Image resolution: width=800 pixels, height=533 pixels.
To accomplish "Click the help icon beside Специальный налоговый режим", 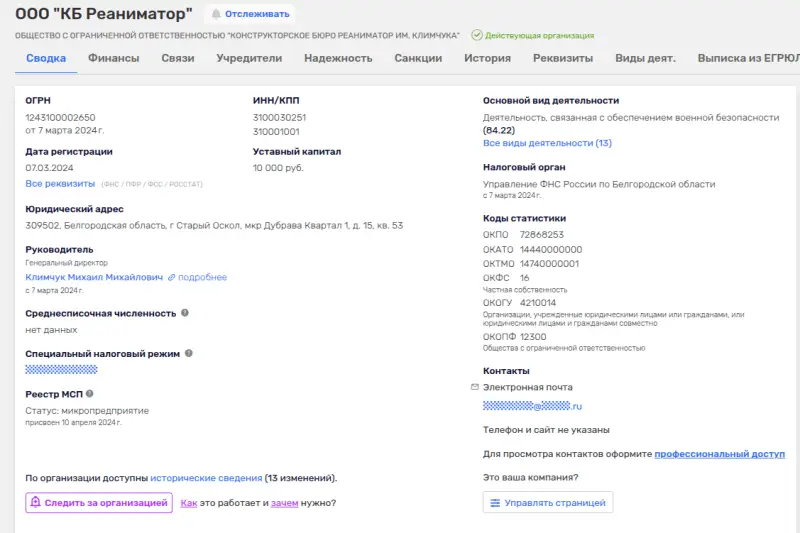I will click(189, 353).
